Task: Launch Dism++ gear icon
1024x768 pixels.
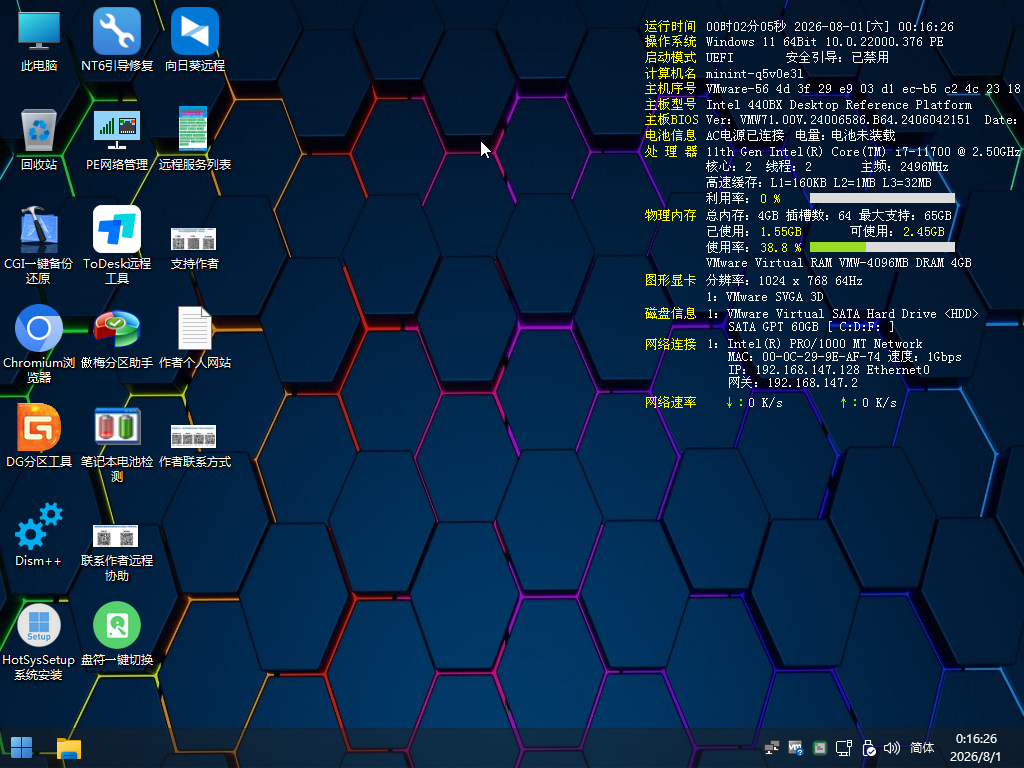Action: [x=39, y=534]
